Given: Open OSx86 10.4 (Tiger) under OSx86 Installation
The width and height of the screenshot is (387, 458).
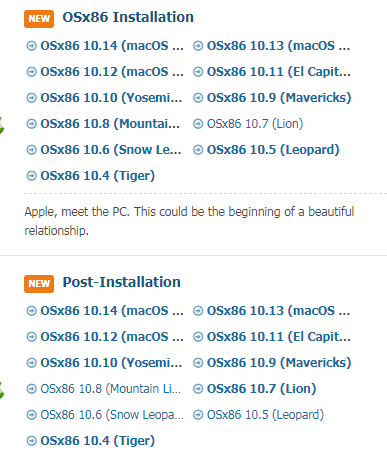Looking at the screenshot, I should tap(98, 176).
